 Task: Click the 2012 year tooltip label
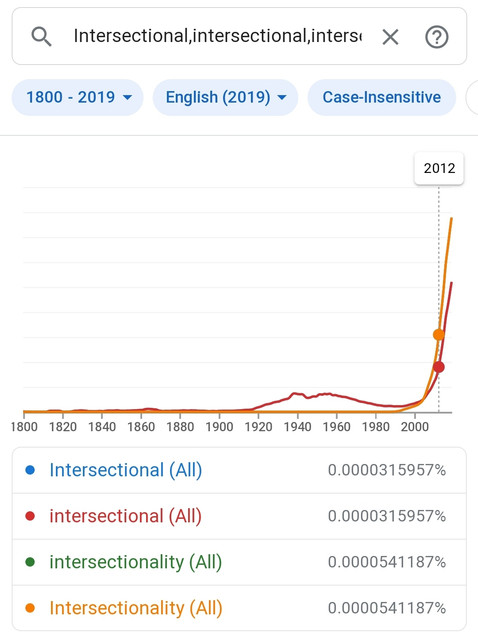[439, 168]
